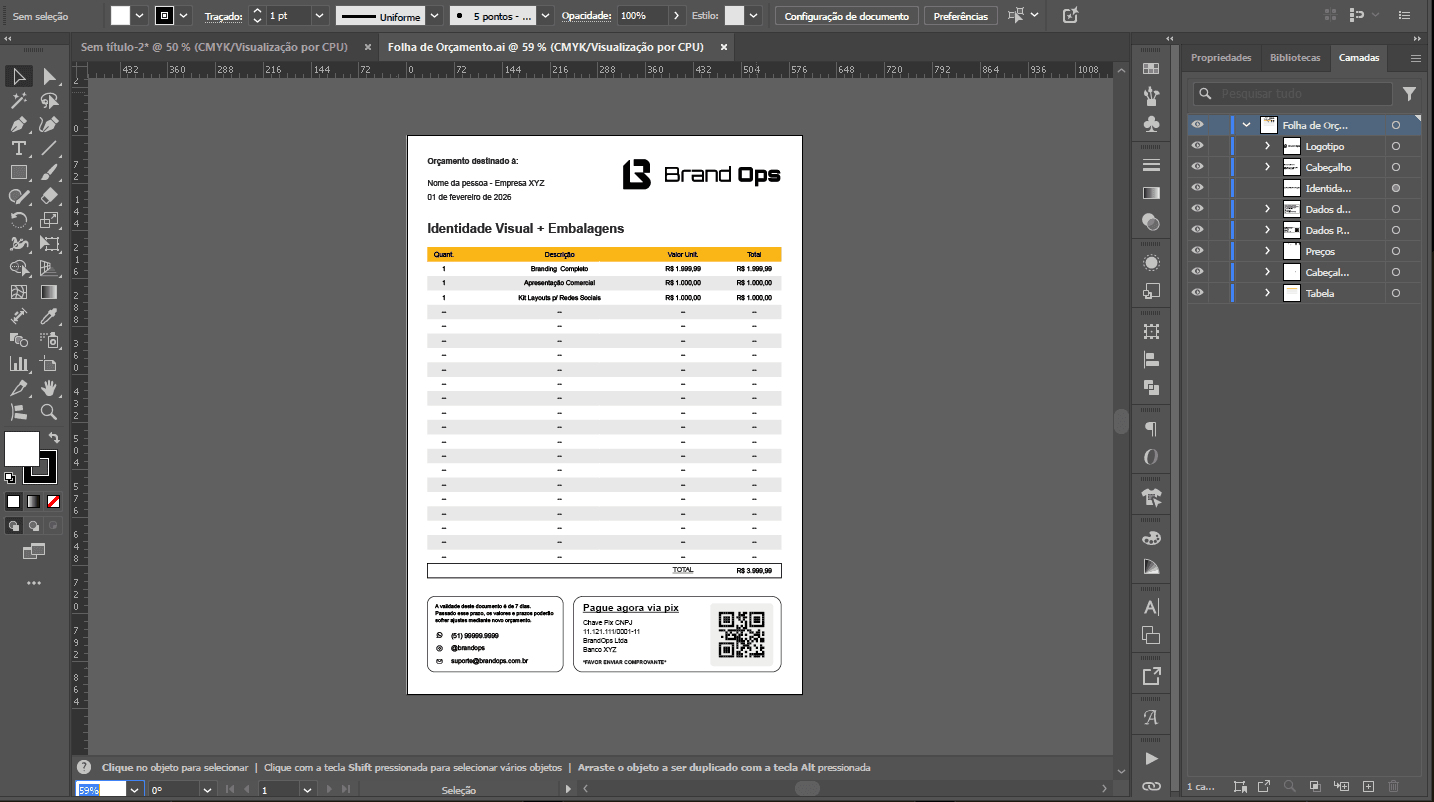Select the Magic Wand tool
This screenshot has height=802, width=1434.
point(18,101)
